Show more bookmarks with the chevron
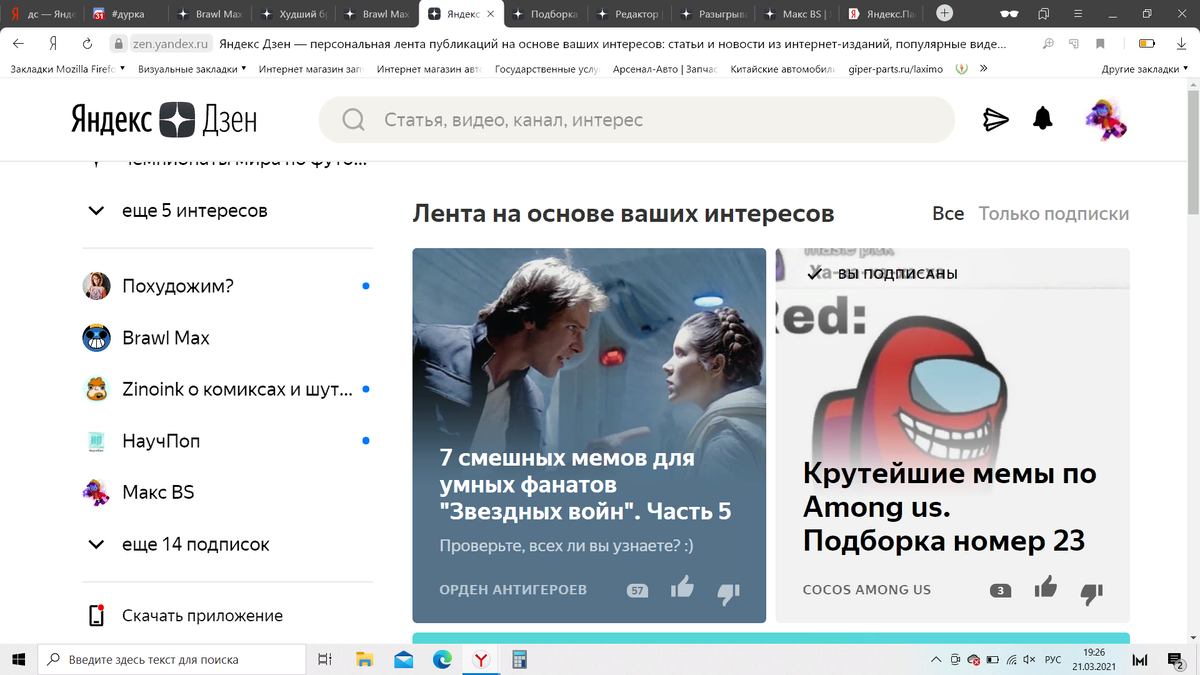This screenshot has height=675, width=1200. pyautogui.click(x=984, y=69)
